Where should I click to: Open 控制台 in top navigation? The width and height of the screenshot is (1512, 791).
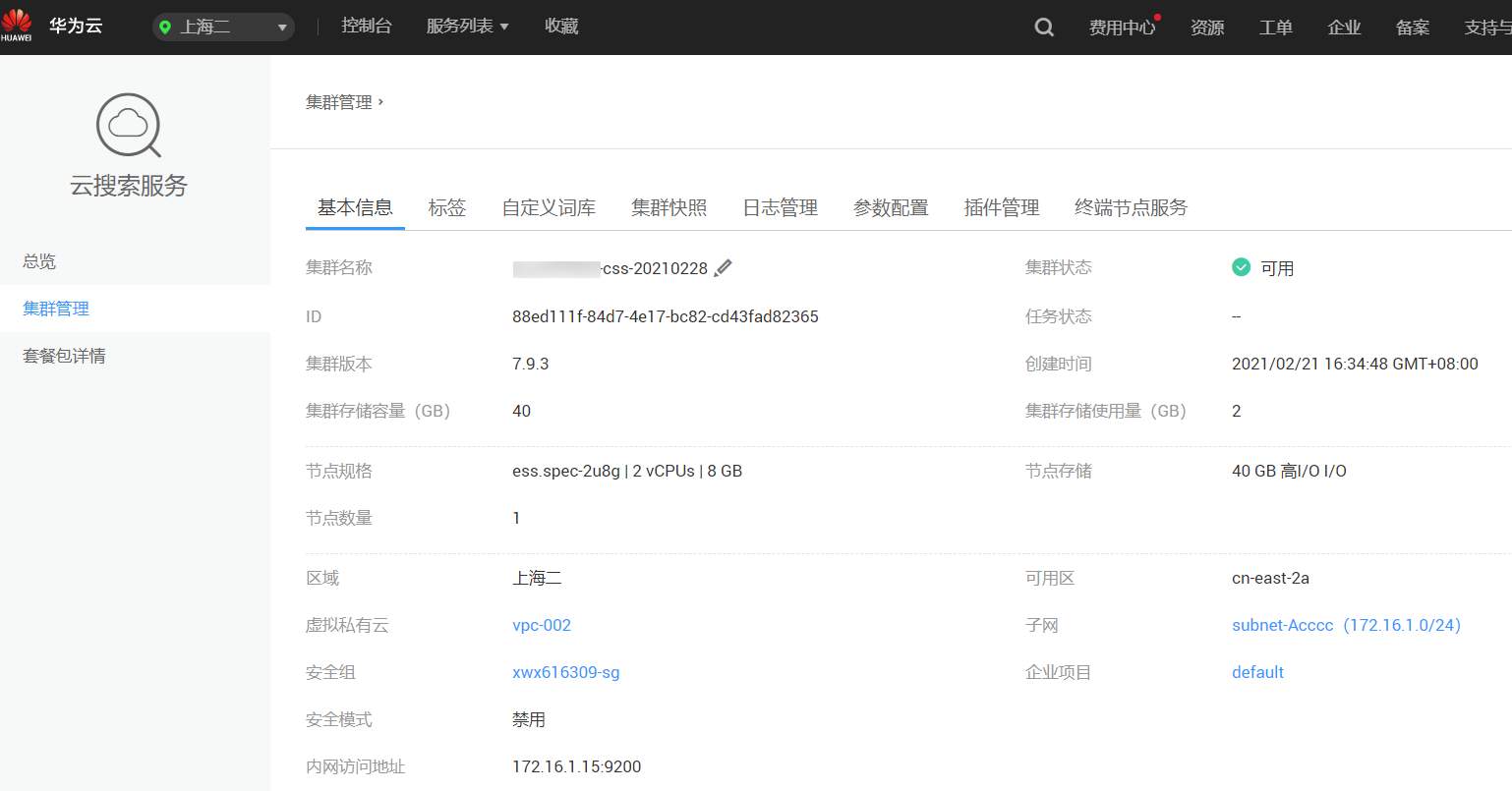[366, 27]
